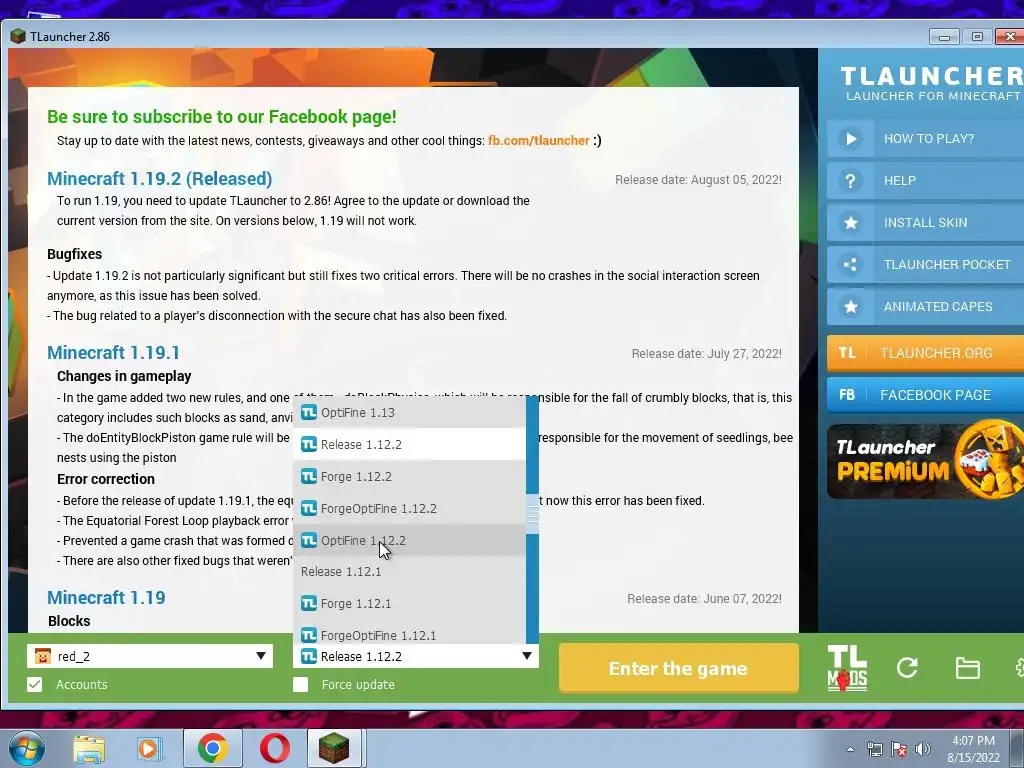The width and height of the screenshot is (1024, 768).
Task: Open File Explorer from the taskbar
Action: pyautogui.click(x=89, y=748)
